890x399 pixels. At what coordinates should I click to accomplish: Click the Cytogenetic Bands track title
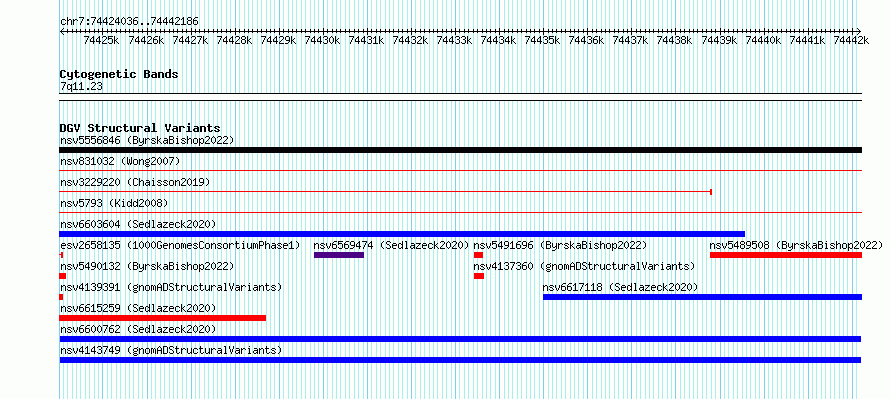tap(119, 74)
